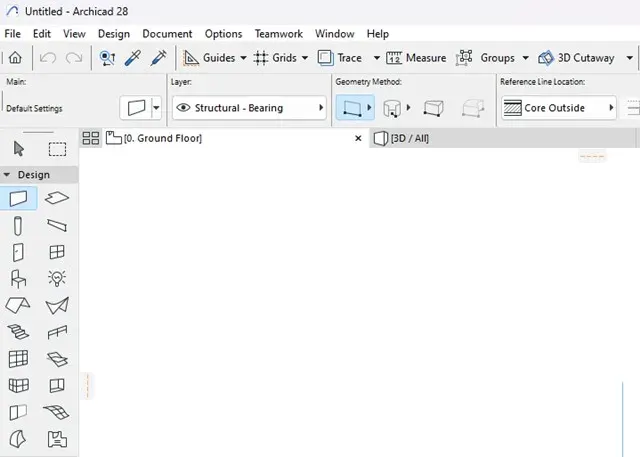Click the Redo arrow
The width and height of the screenshot is (640, 457).
(74, 58)
